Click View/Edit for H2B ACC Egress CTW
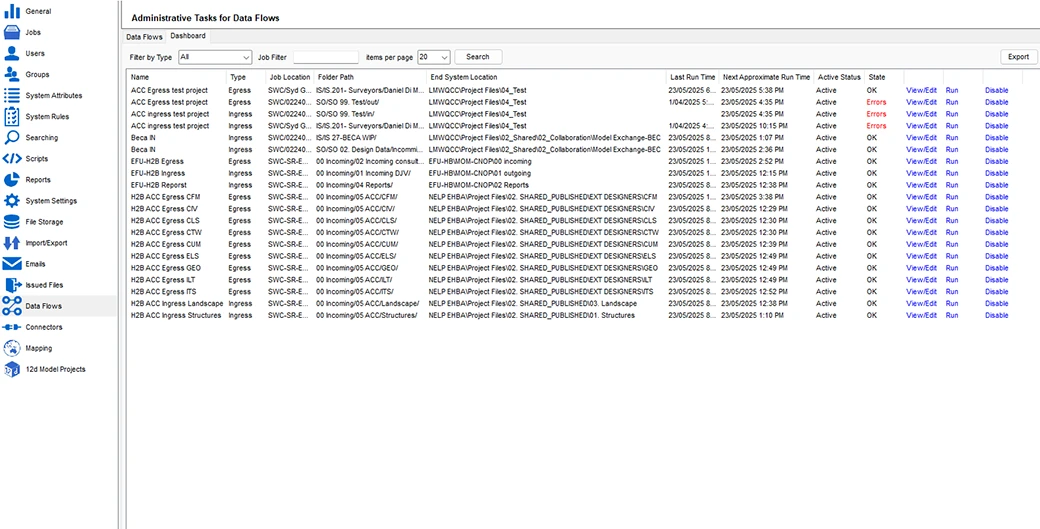Viewport: 1040px width, 529px height. (x=921, y=233)
